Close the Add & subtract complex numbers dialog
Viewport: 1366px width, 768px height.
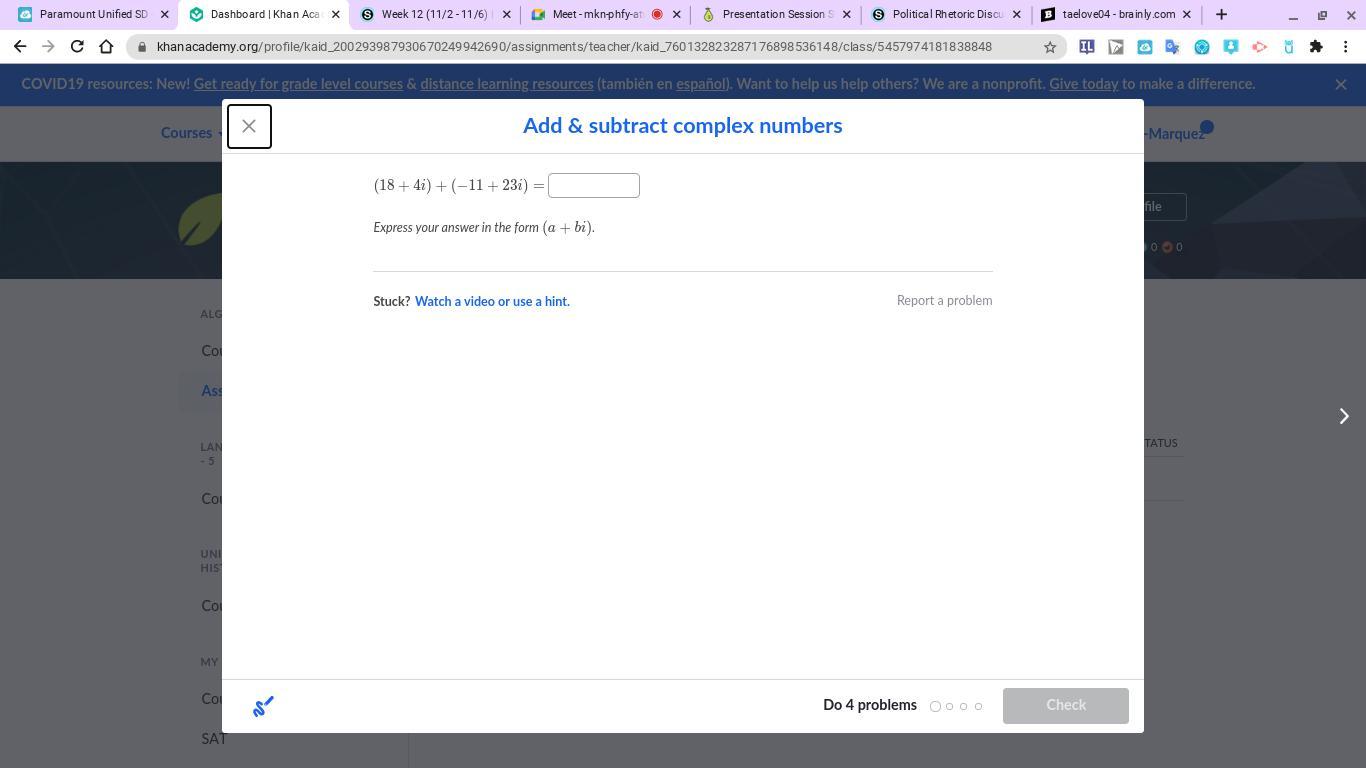point(249,126)
